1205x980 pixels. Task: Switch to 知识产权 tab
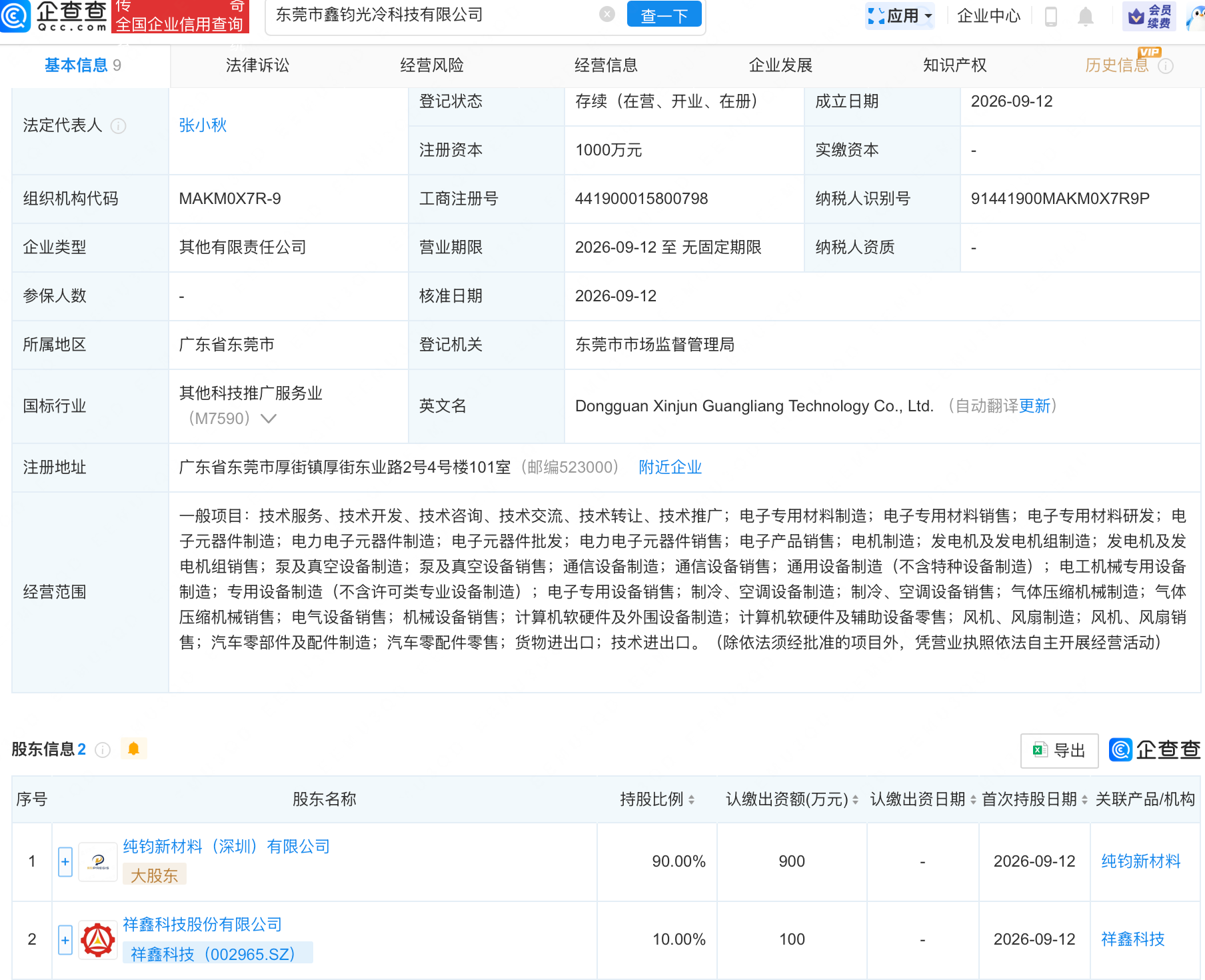point(954,65)
